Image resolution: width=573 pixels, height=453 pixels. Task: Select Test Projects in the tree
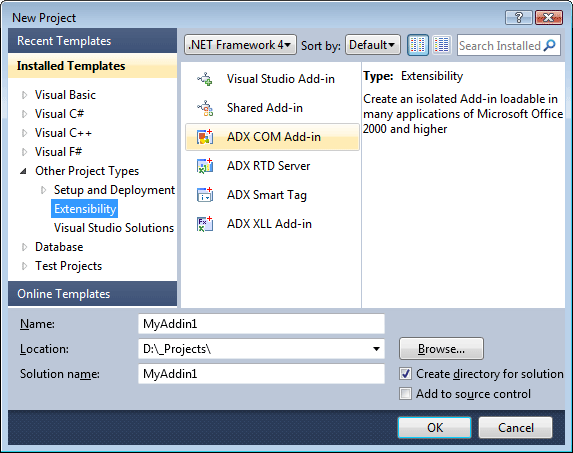[68, 266]
